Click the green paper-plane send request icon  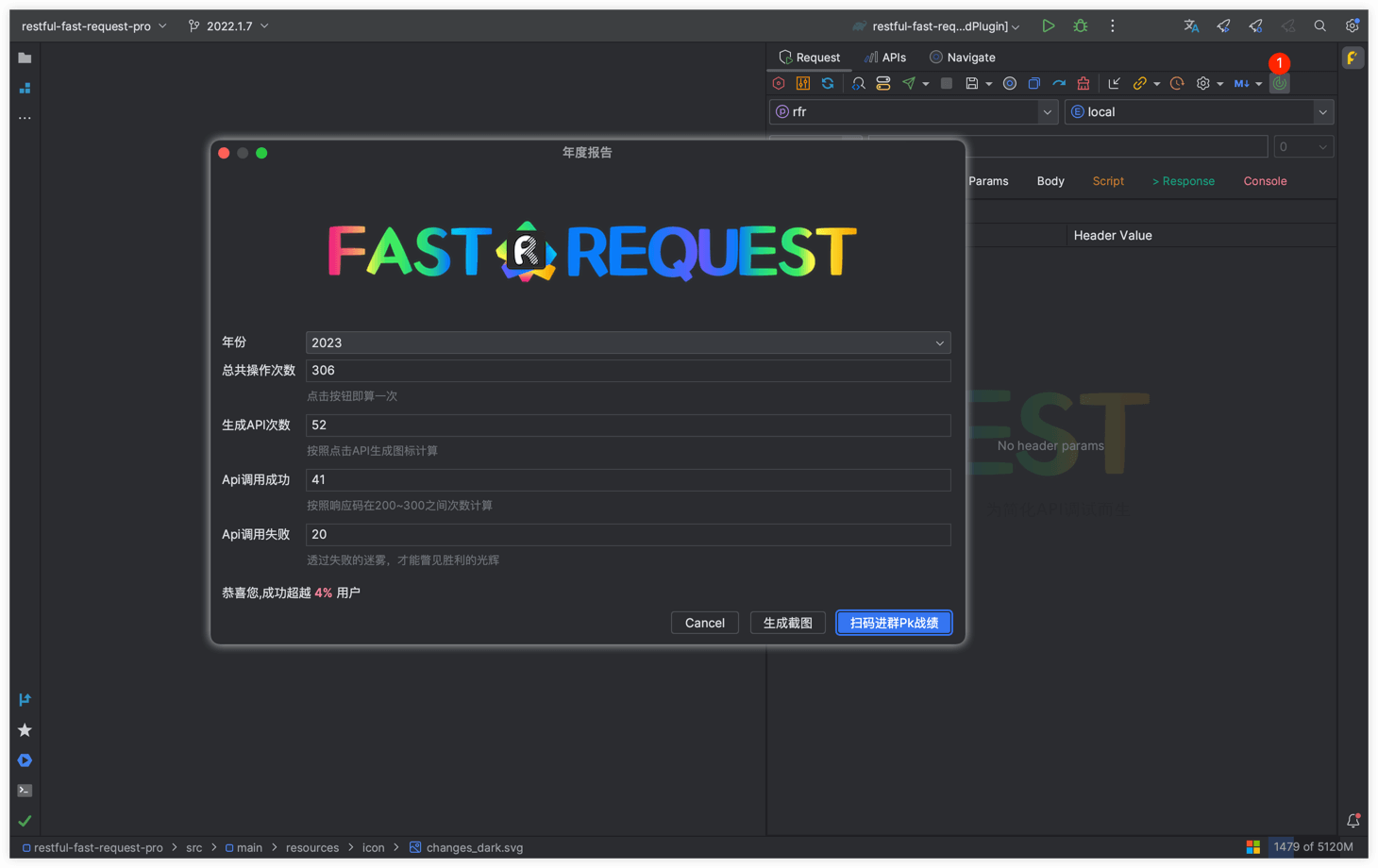[909, 84]
